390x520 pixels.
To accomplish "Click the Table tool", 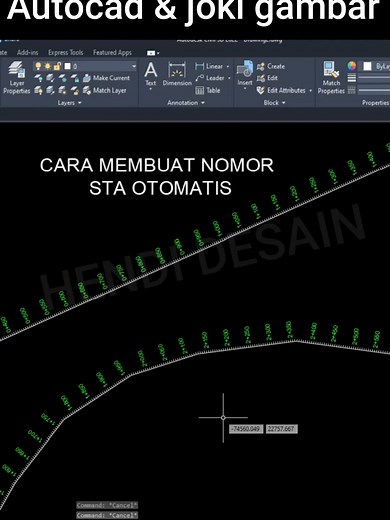I will click(208, 90).
